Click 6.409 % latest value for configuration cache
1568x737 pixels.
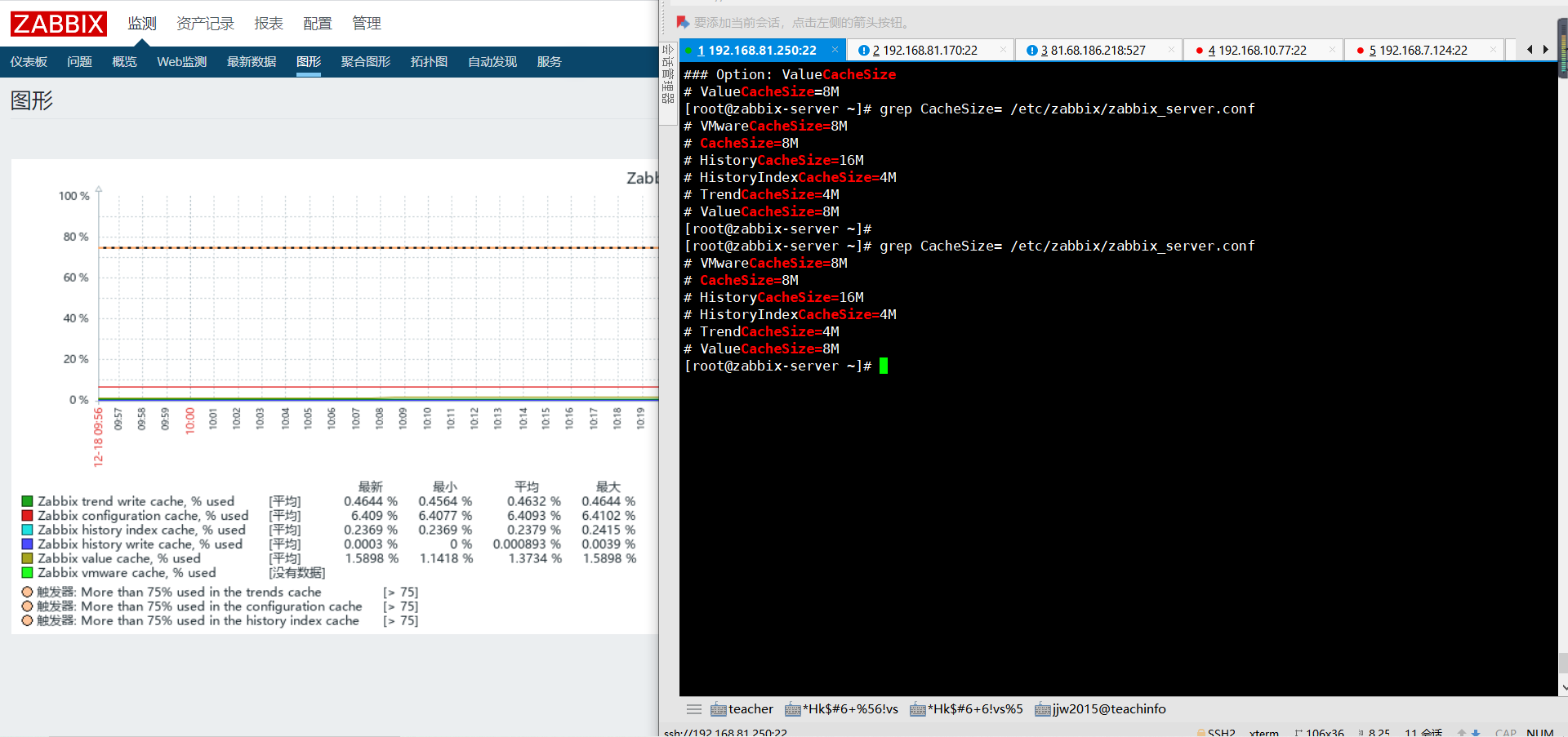(x=374, y=516)
